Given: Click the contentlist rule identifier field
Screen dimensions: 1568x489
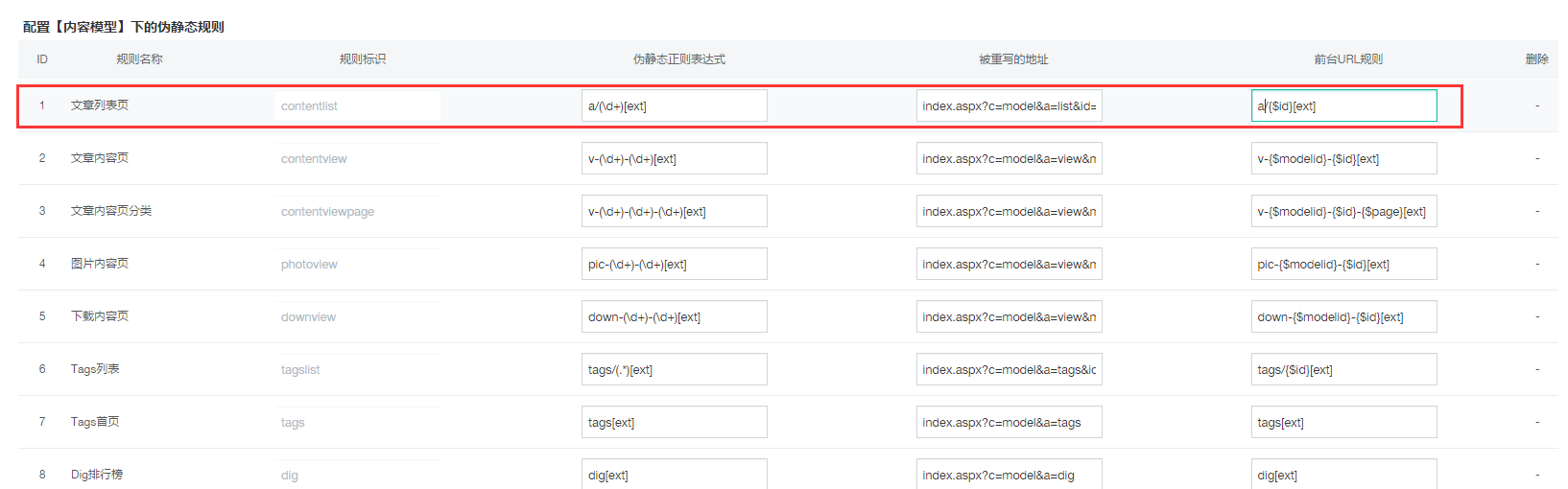Looking at the screenshot, I should tap(357, 106).
